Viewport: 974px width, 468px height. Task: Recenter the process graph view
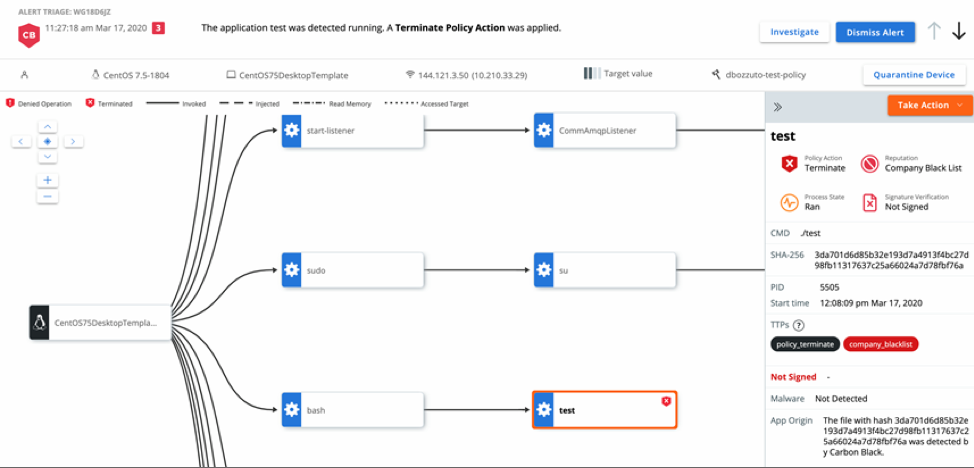click(x=48, y=142)
